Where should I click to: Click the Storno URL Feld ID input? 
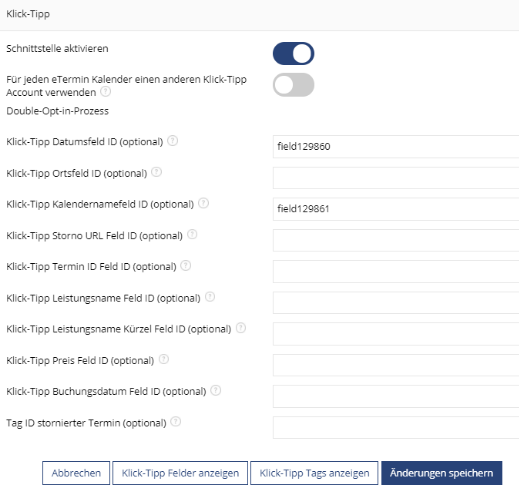point(396,240)
